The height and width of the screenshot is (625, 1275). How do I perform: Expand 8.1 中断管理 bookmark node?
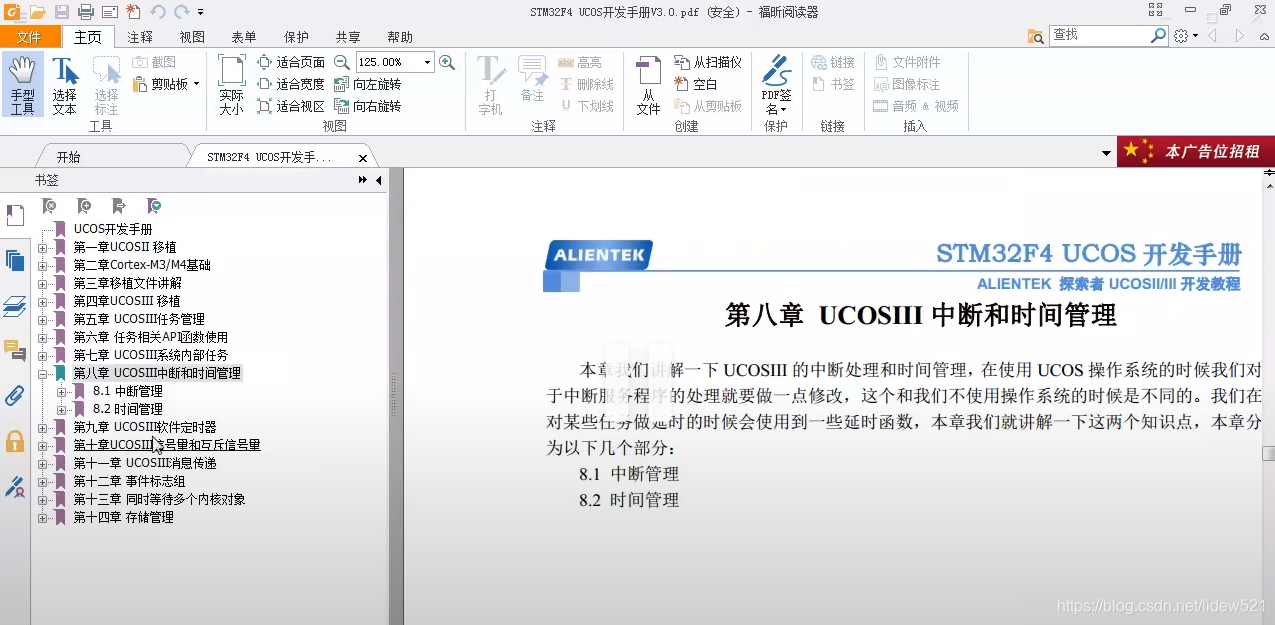pos(62,391)
